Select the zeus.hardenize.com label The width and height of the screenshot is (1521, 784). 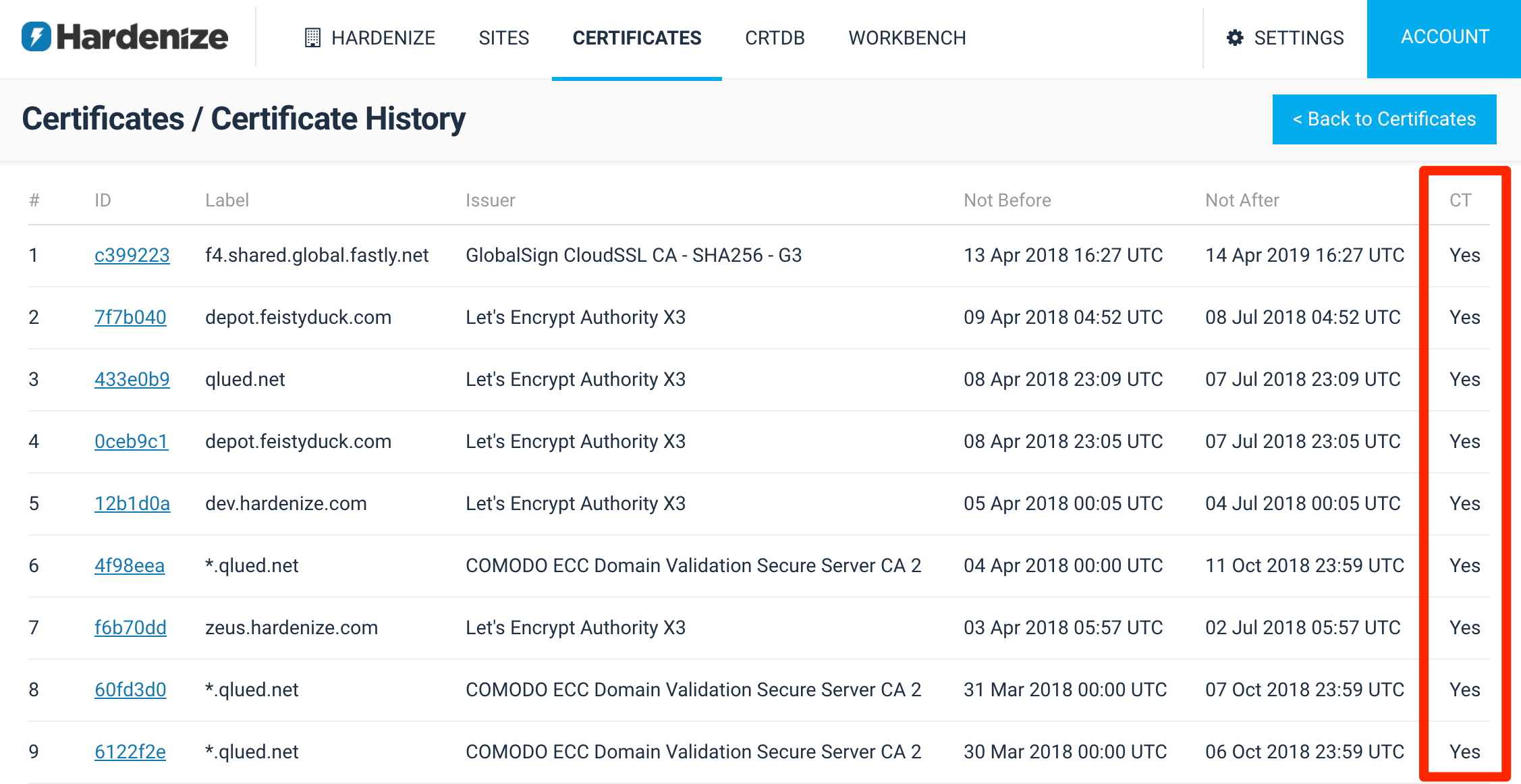pyautogui.click(x=292, y=627)
